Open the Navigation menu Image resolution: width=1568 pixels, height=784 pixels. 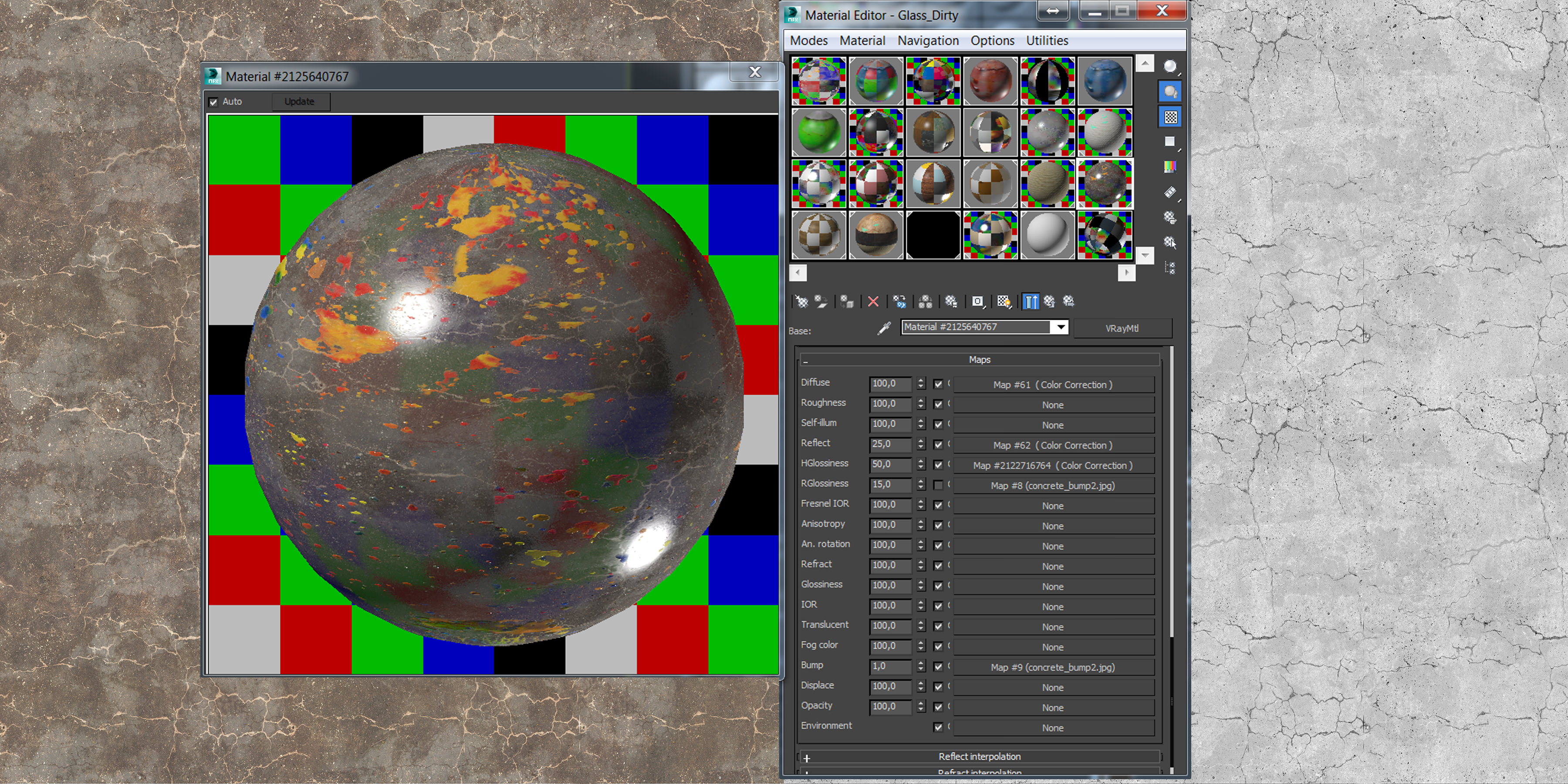click(x=928, y=40)
